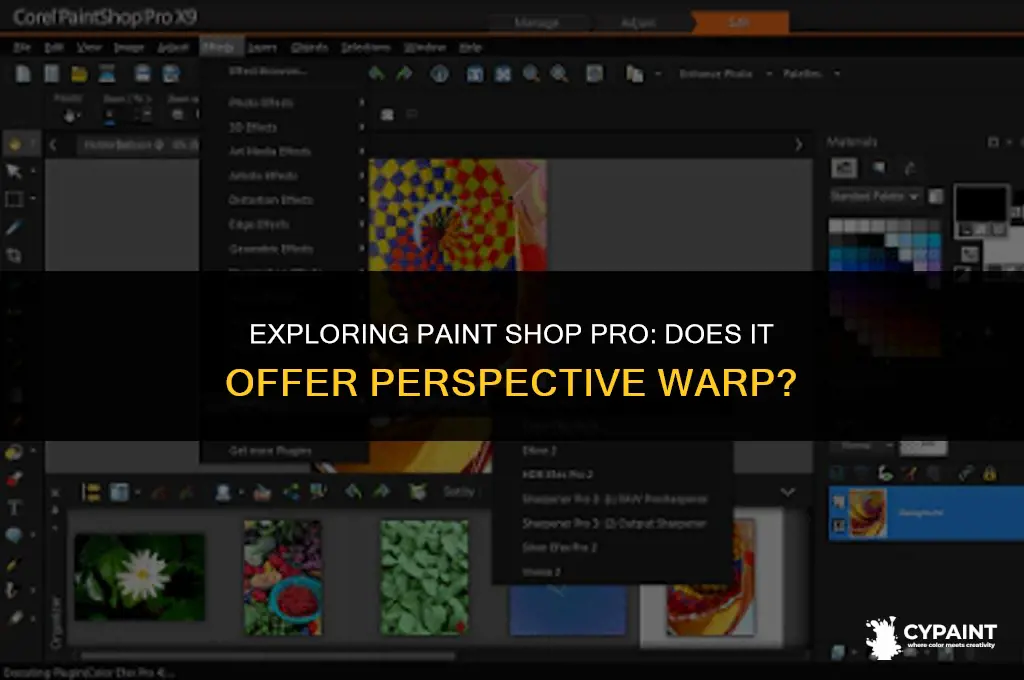Viewport: 1024px width, 680px height.
Task: Click the green Undo arrow icon
Action: 377,74
